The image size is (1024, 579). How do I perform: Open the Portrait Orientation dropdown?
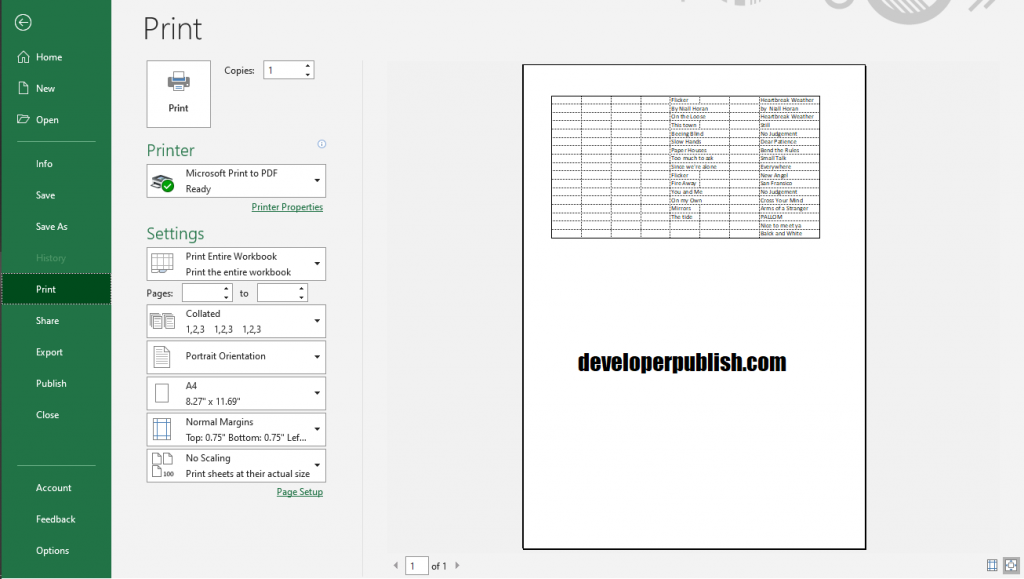235,357
